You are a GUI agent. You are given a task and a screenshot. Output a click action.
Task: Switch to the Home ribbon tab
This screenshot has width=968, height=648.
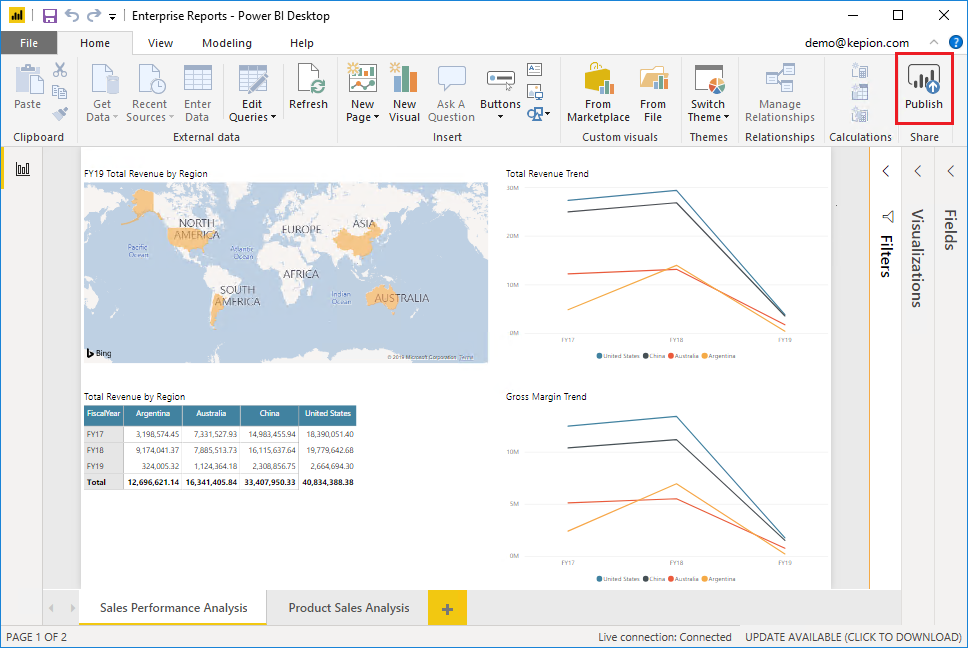95,43
